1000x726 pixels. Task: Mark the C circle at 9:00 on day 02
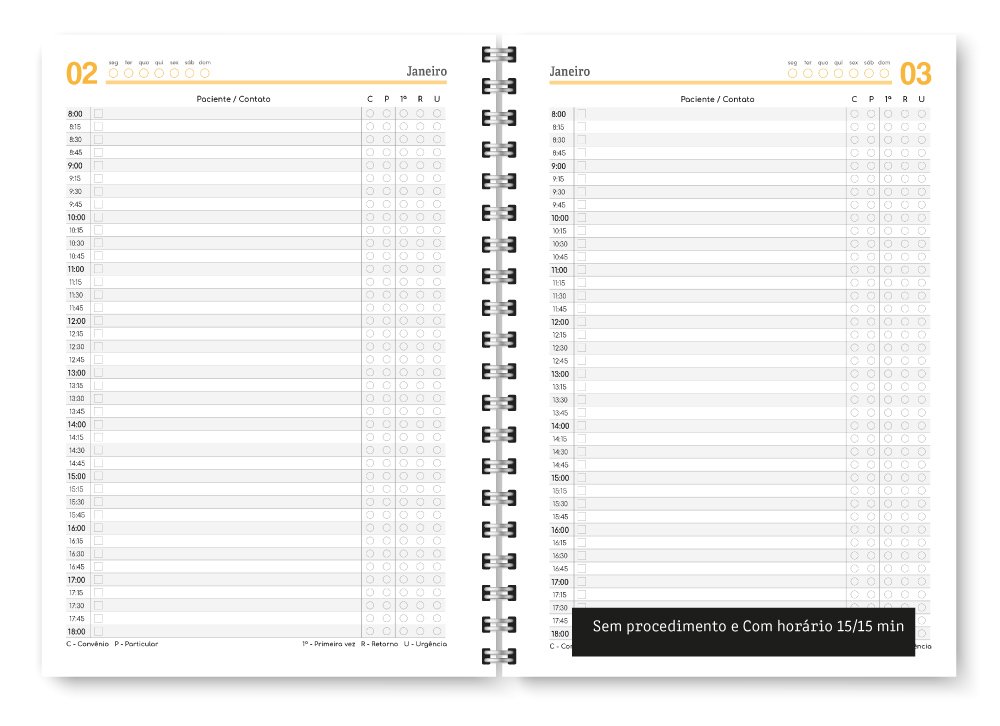click(x=370, y=166)
